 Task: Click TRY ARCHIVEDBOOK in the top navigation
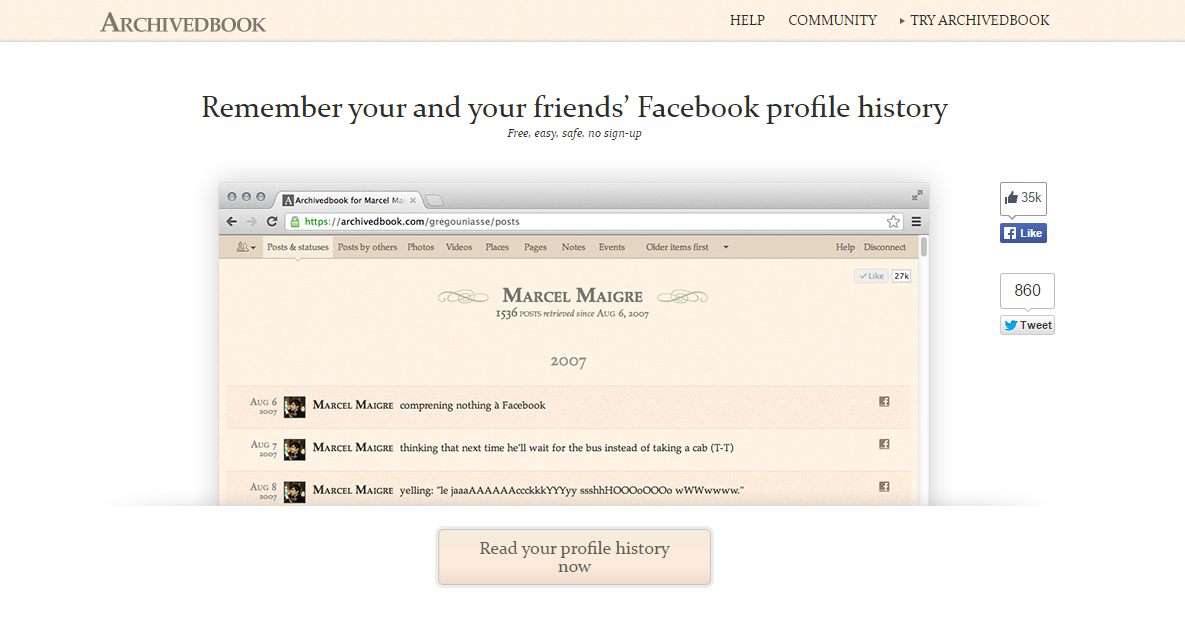[x=974, y=20]
